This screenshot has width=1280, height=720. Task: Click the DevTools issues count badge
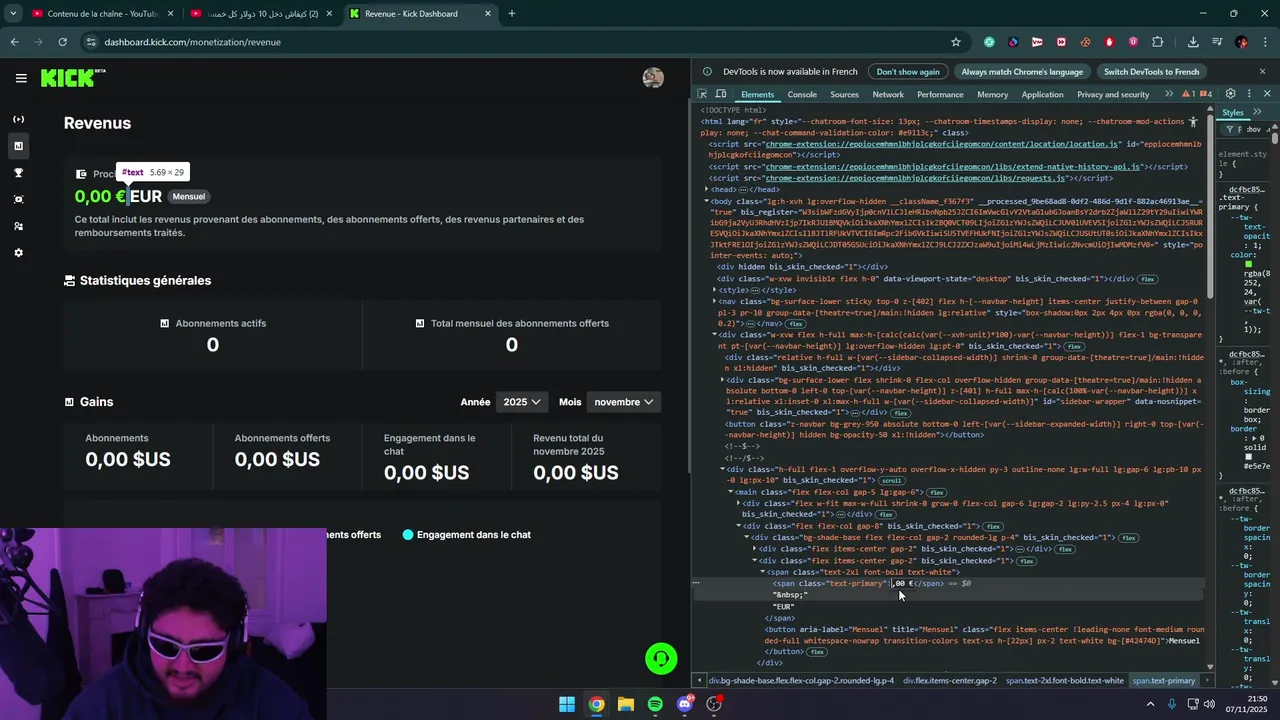1206,94
